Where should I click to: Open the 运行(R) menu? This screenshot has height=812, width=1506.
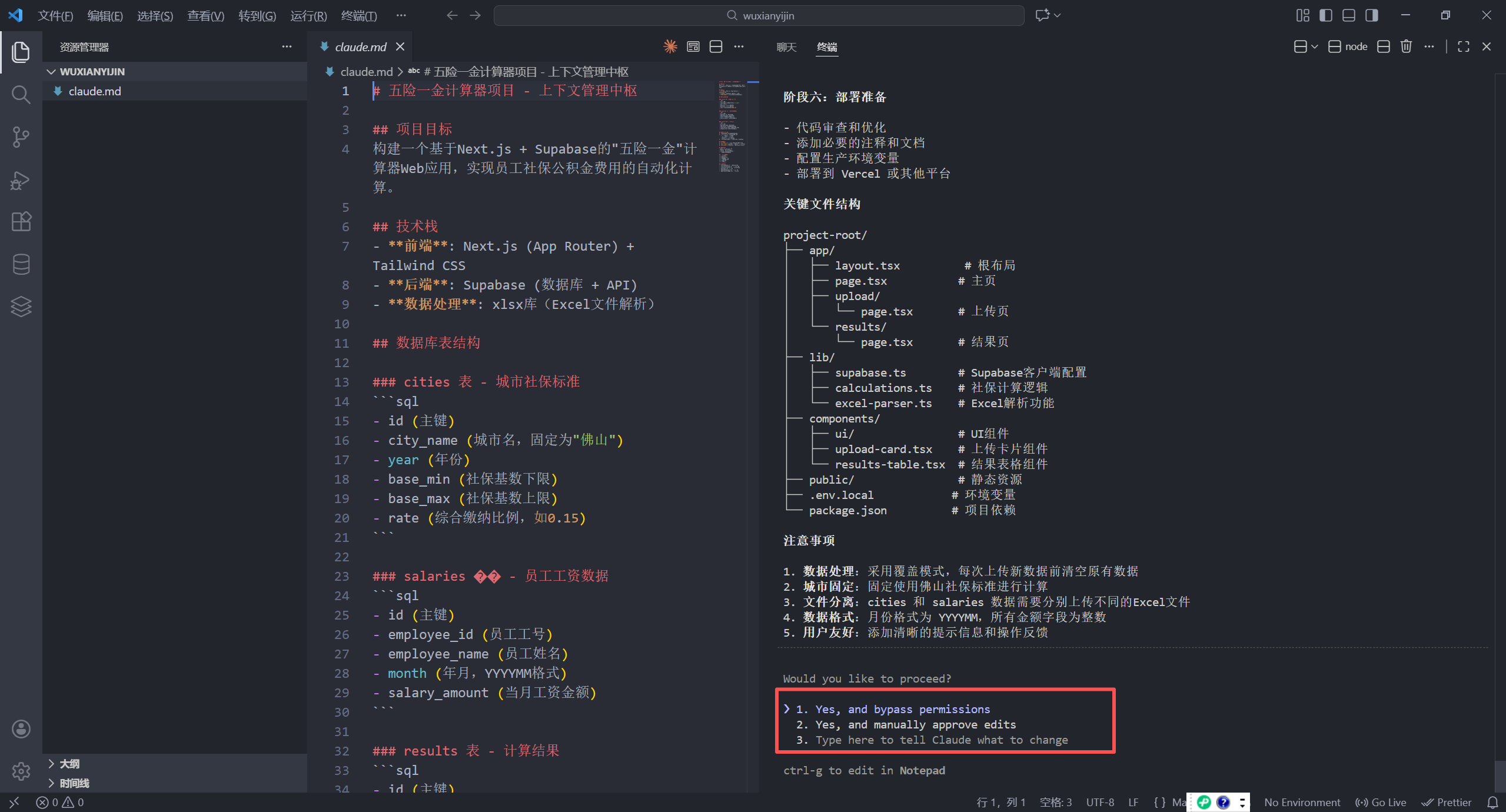(308, 15)
